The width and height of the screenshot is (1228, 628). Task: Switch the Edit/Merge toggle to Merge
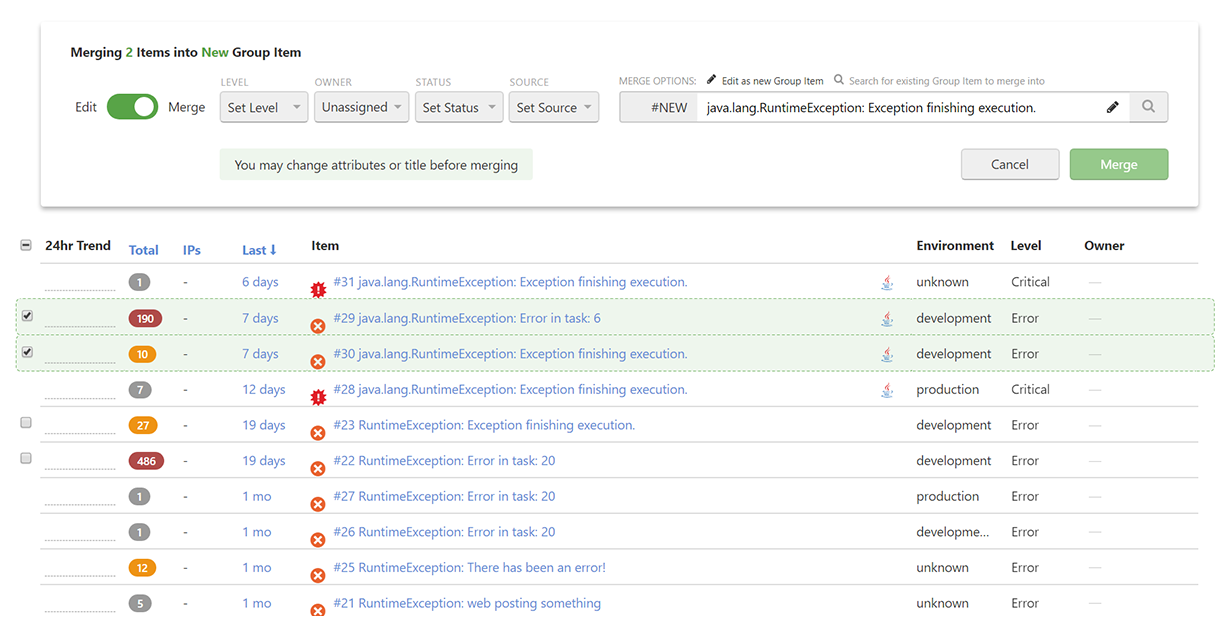(132, 107)
